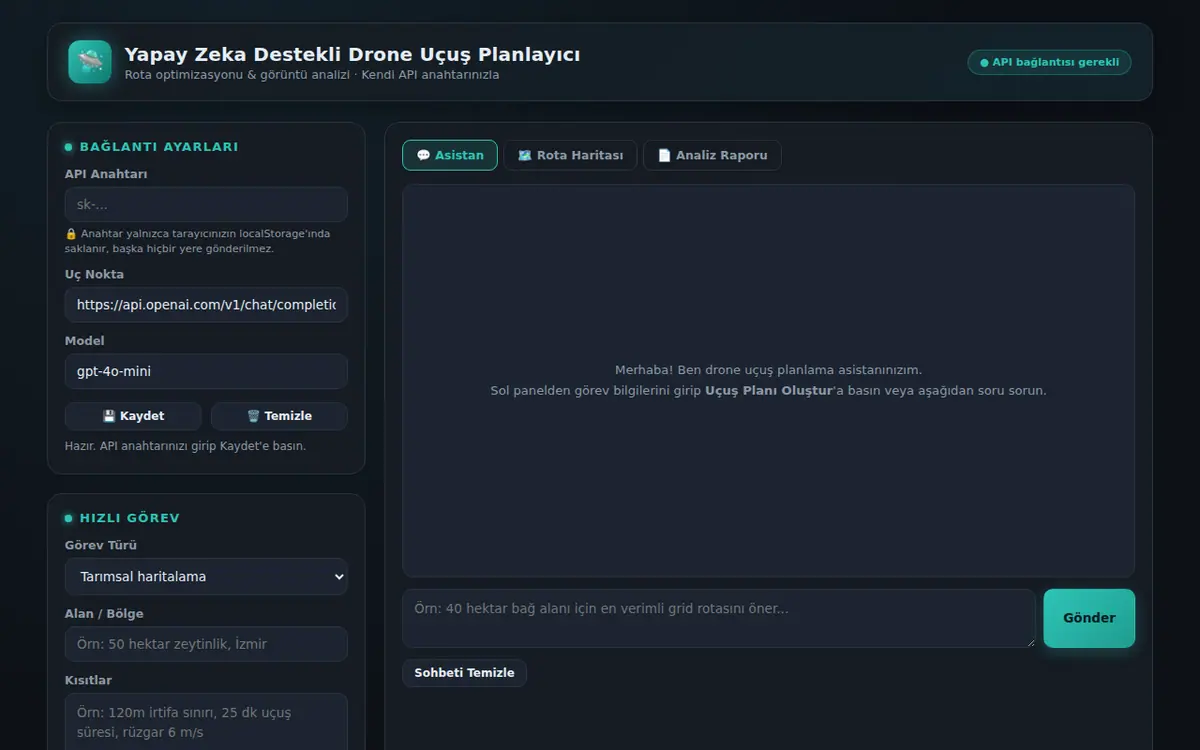Click into the Kısıtlar text area

(206, 721)
